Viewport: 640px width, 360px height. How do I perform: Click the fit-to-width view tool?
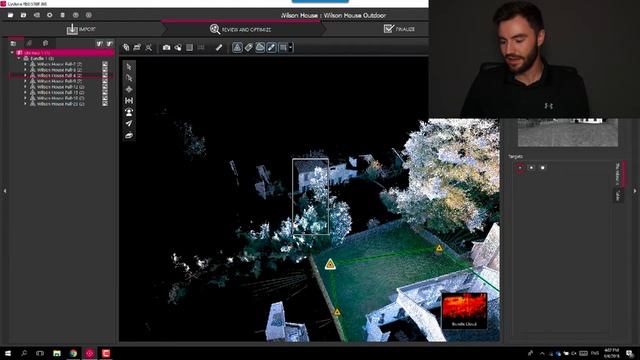click(129, 100)
